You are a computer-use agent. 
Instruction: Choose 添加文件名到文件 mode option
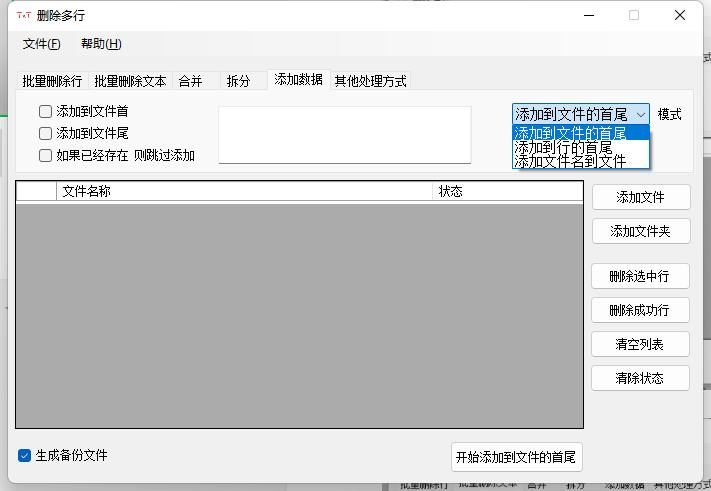pos(580,161)
